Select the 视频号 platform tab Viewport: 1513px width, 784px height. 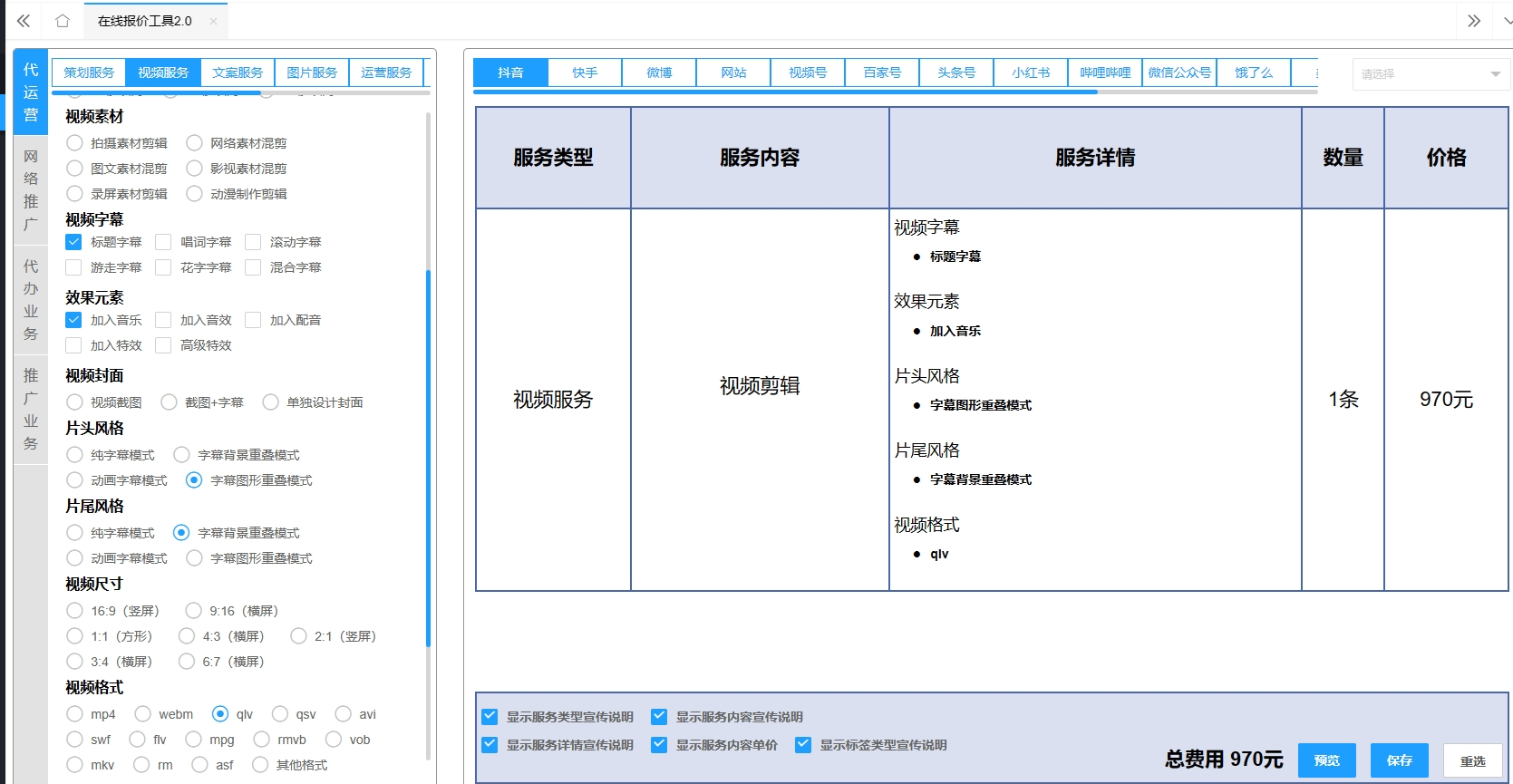point(808,73)
